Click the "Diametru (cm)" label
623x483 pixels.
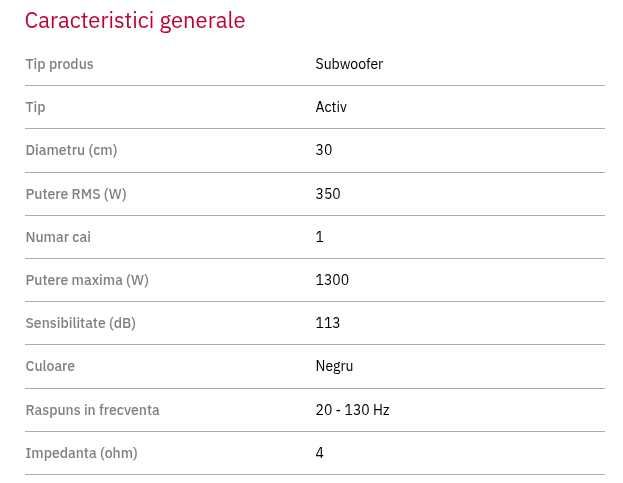coord(71,150)
